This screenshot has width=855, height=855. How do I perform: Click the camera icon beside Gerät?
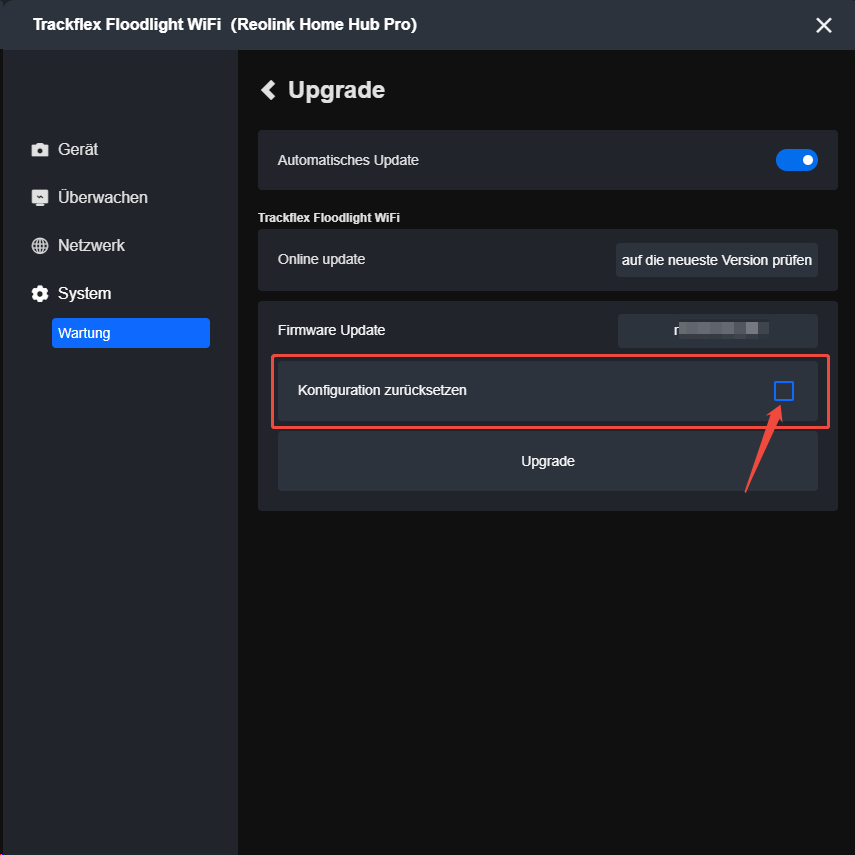point(40,149)
